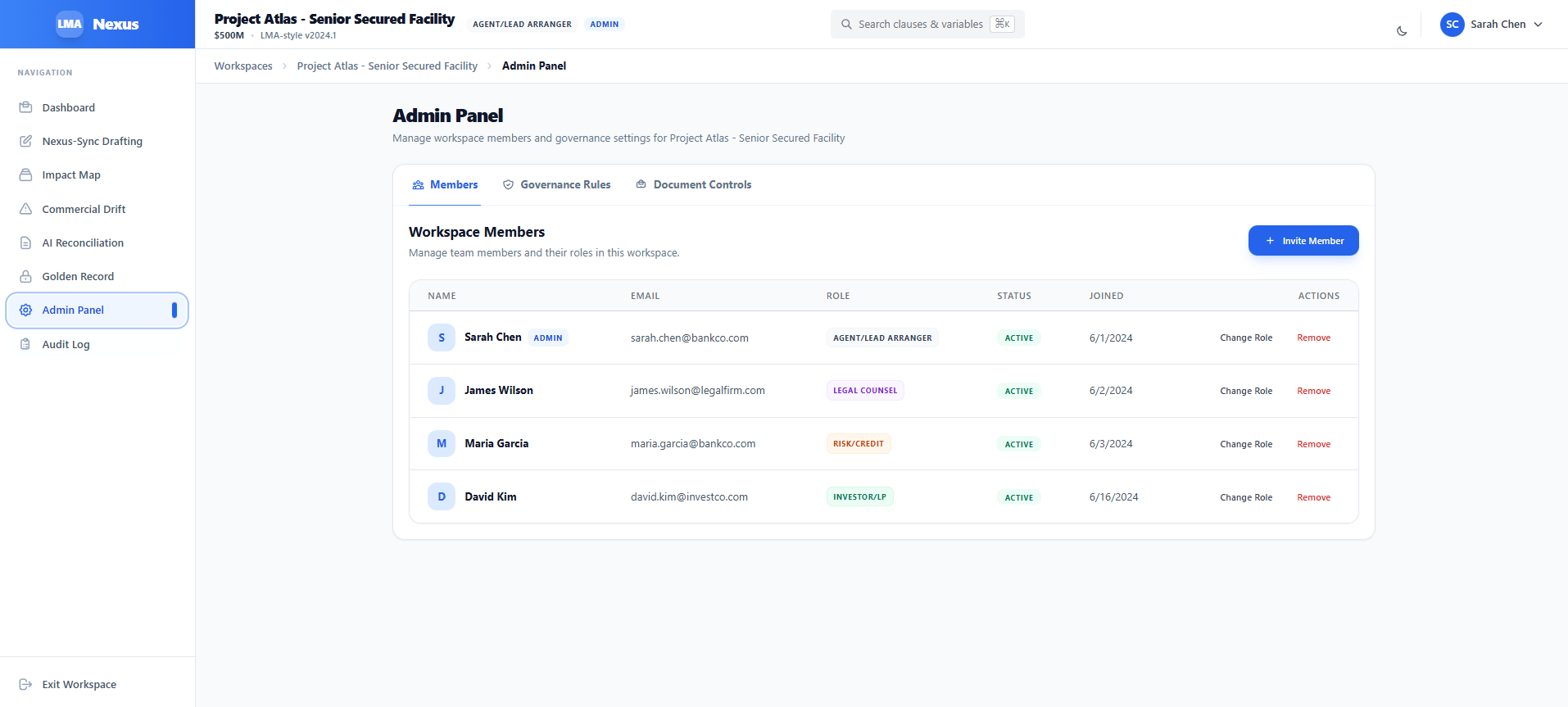
Task: Click the SC avatar in the header
Action: coord(1452,25)
